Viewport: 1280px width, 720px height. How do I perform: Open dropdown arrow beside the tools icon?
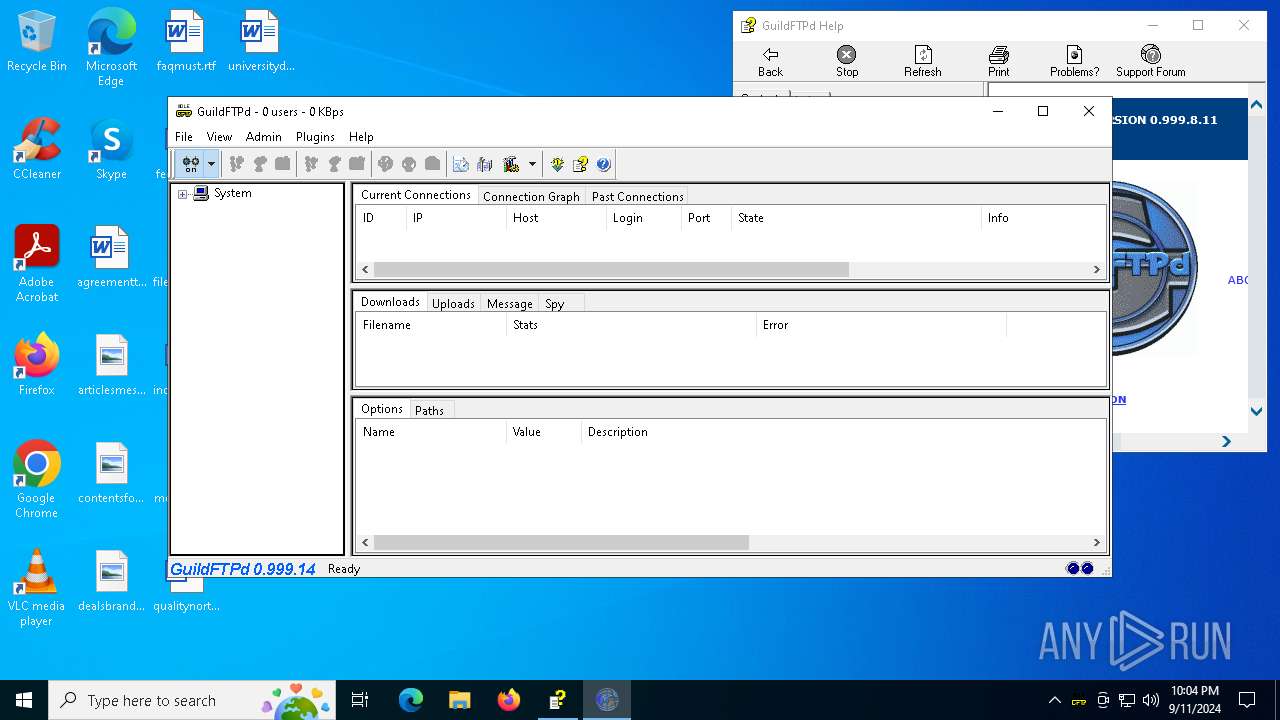[532, 164]
